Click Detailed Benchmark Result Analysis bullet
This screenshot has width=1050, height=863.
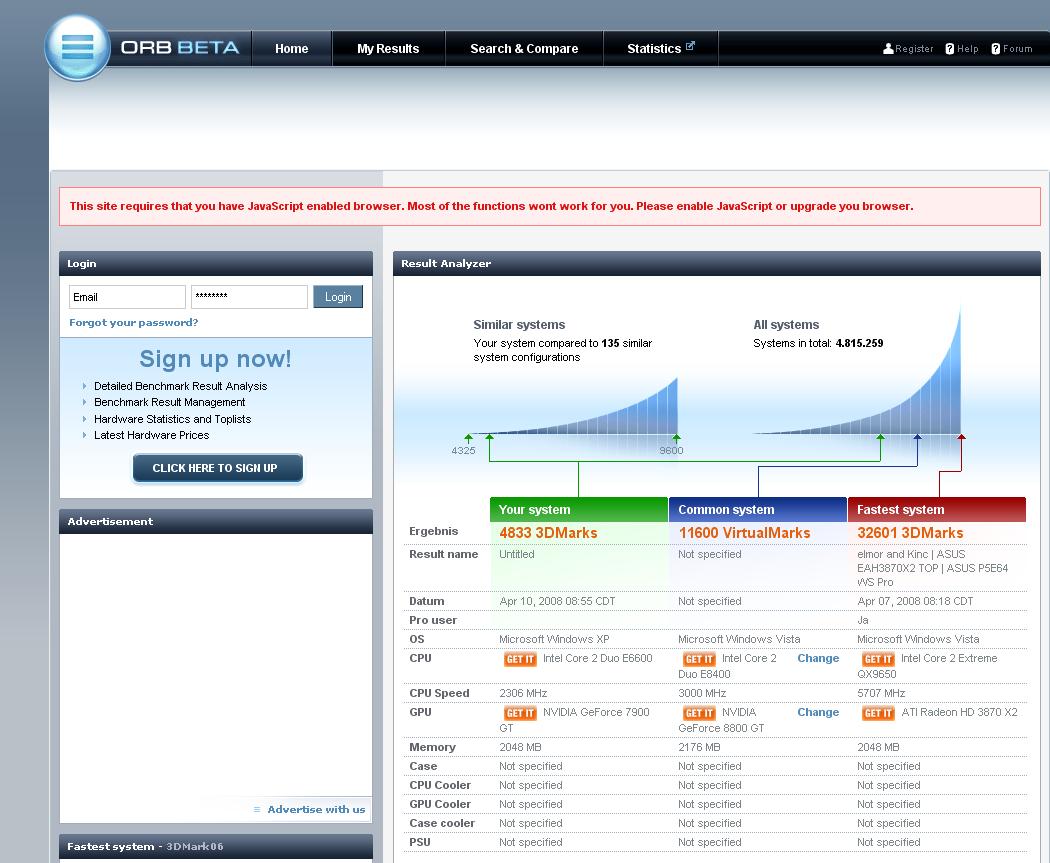click(x=180, y=386)
